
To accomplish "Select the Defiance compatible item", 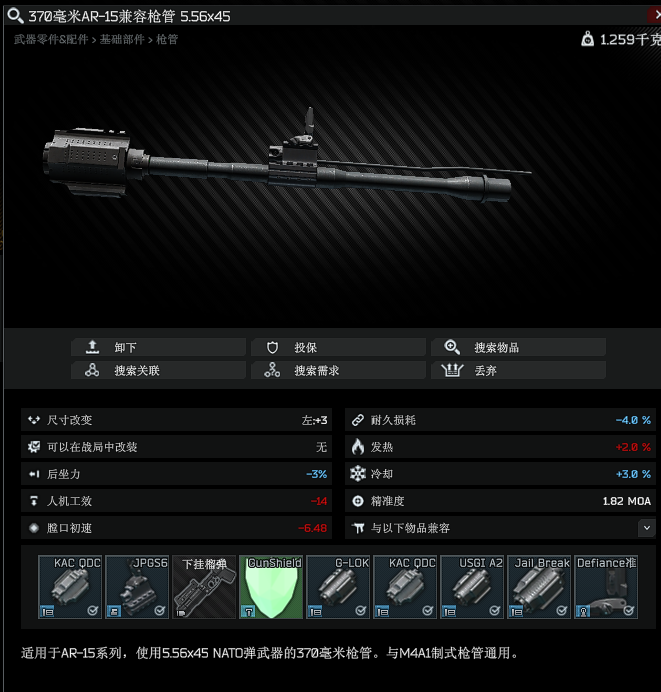I will 606,587.
